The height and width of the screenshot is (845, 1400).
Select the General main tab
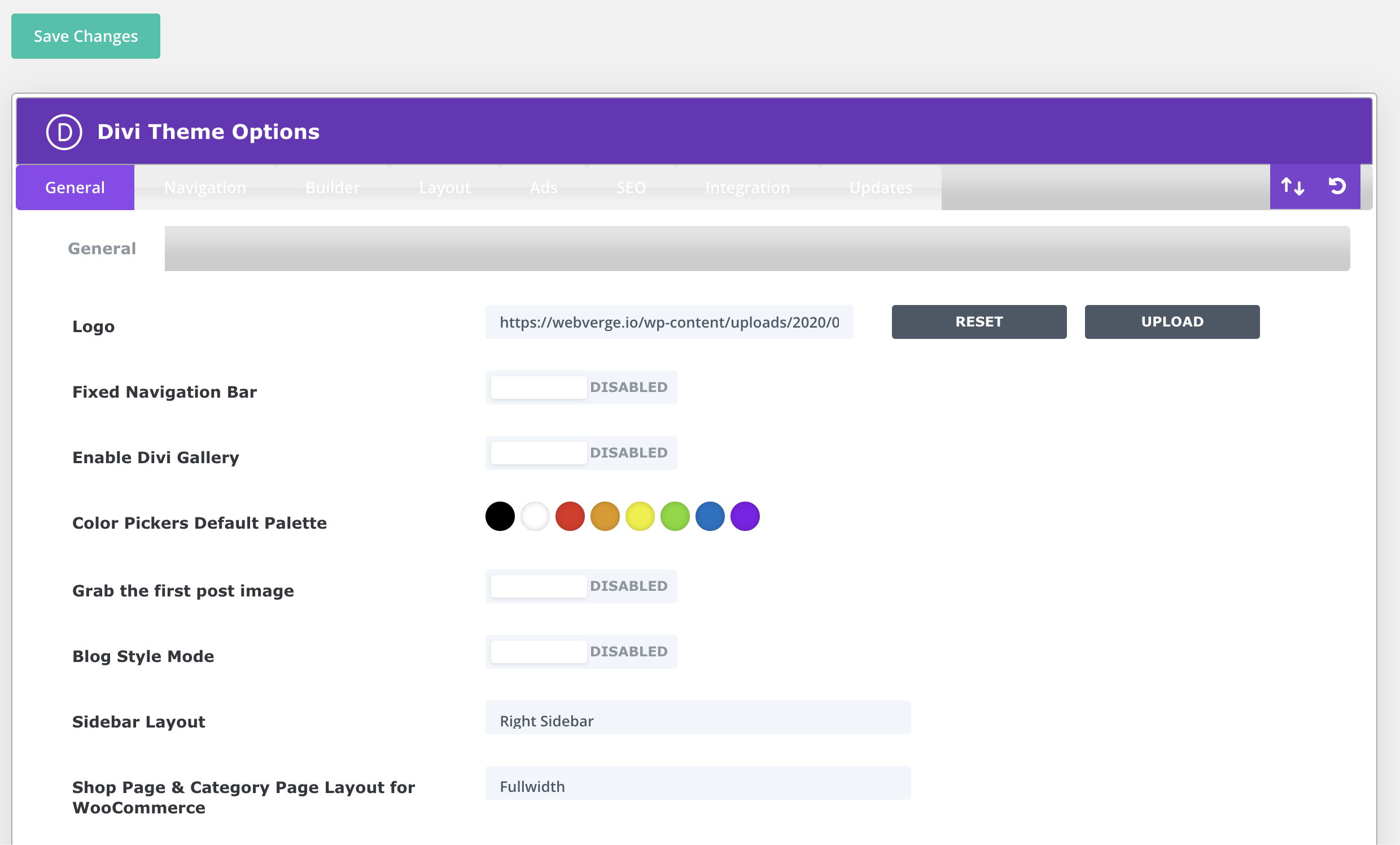click(x=75, y=188)
